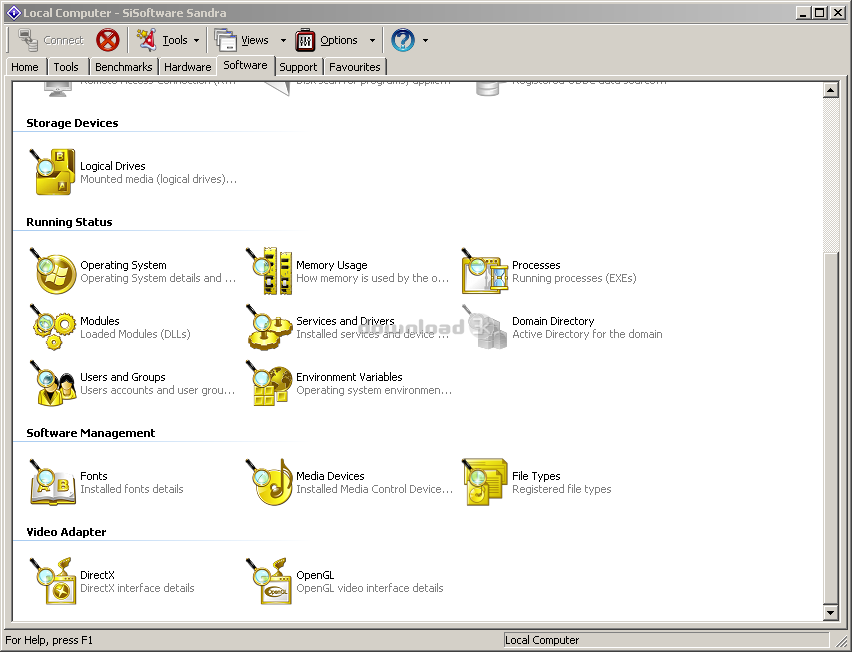Open the File Types icon
Image resolution: width=852 pixels, height=652 pixels.
(x=484, y=482)
